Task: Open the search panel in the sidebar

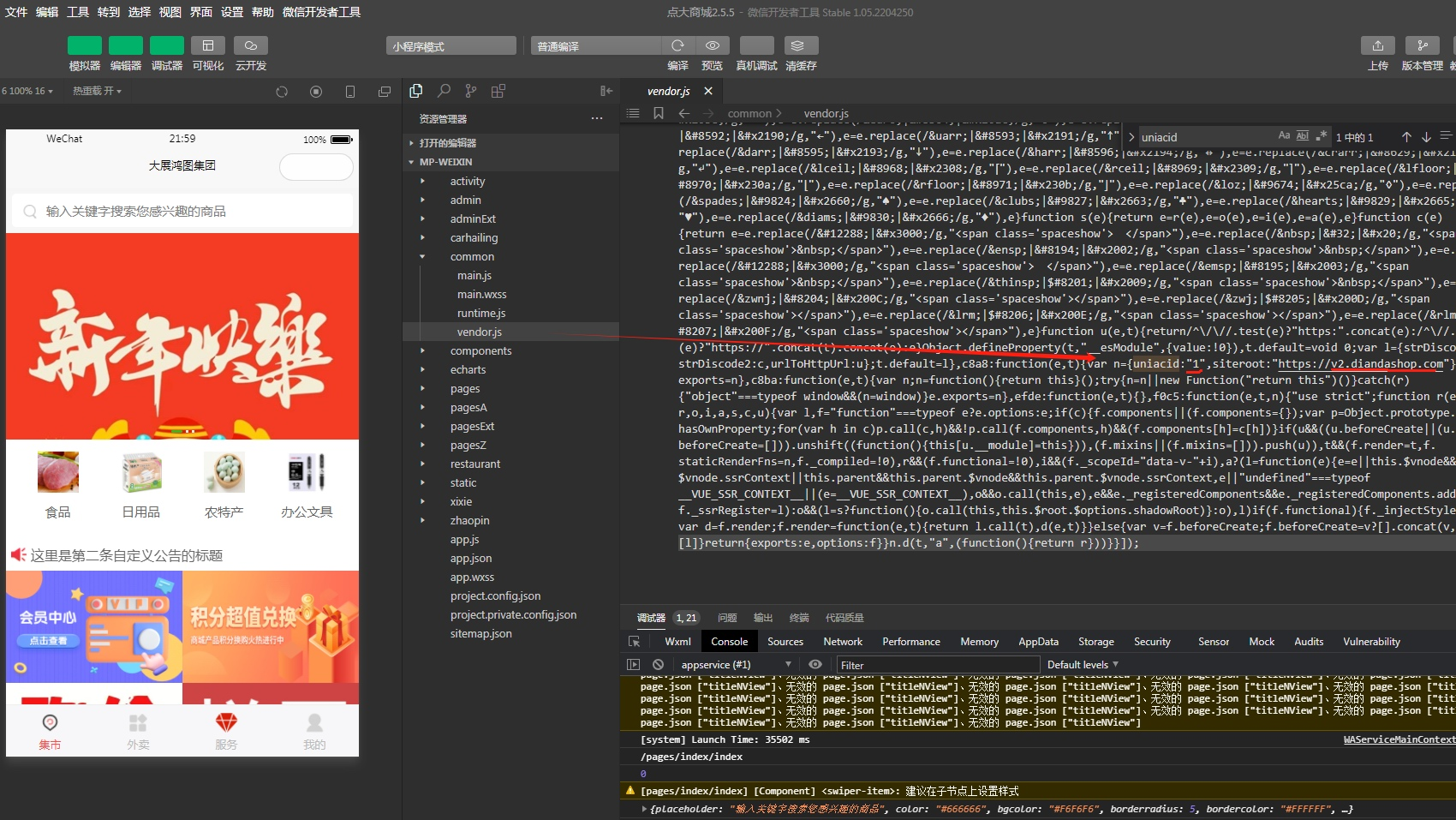Action: click(444, 91)
